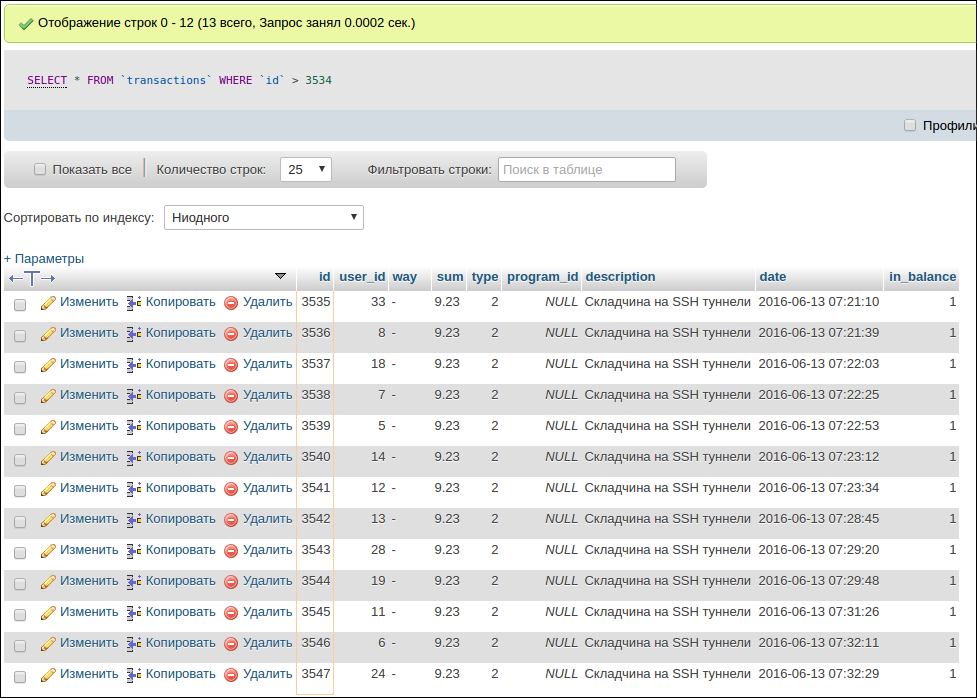The width and height of the screenshot is (977, 698).
Task: Click the date cell 2016-06-13 07:23:12
Action: pyautogui.click(x=819, y=457)
